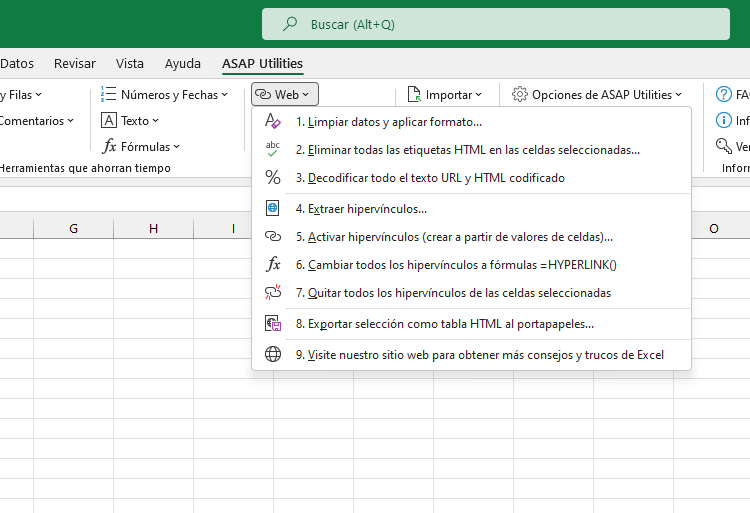Screen dimensions: 750x513
Task: Select column O header
Action: (714, 229)
